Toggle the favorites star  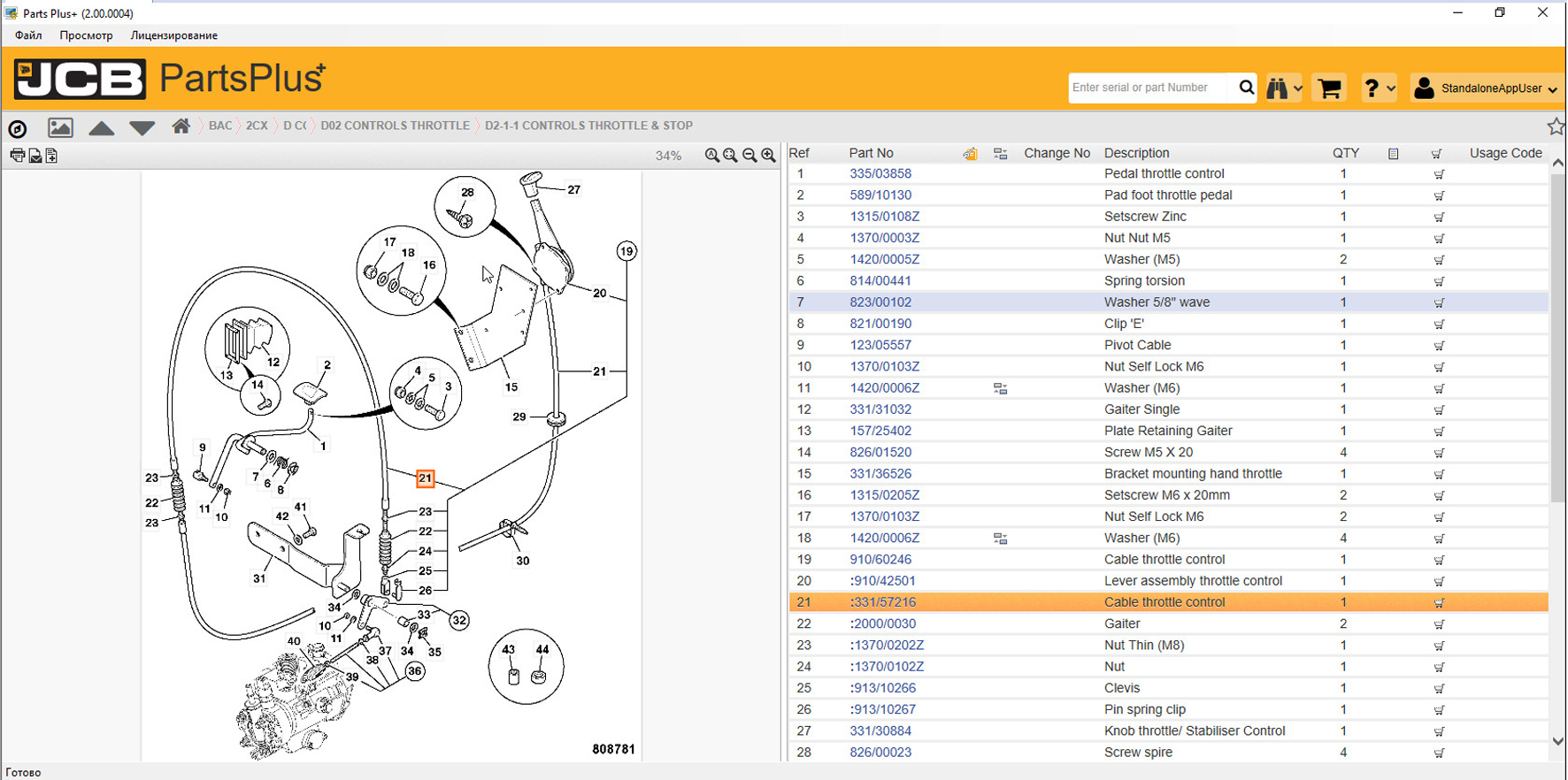click(1555, 126)
